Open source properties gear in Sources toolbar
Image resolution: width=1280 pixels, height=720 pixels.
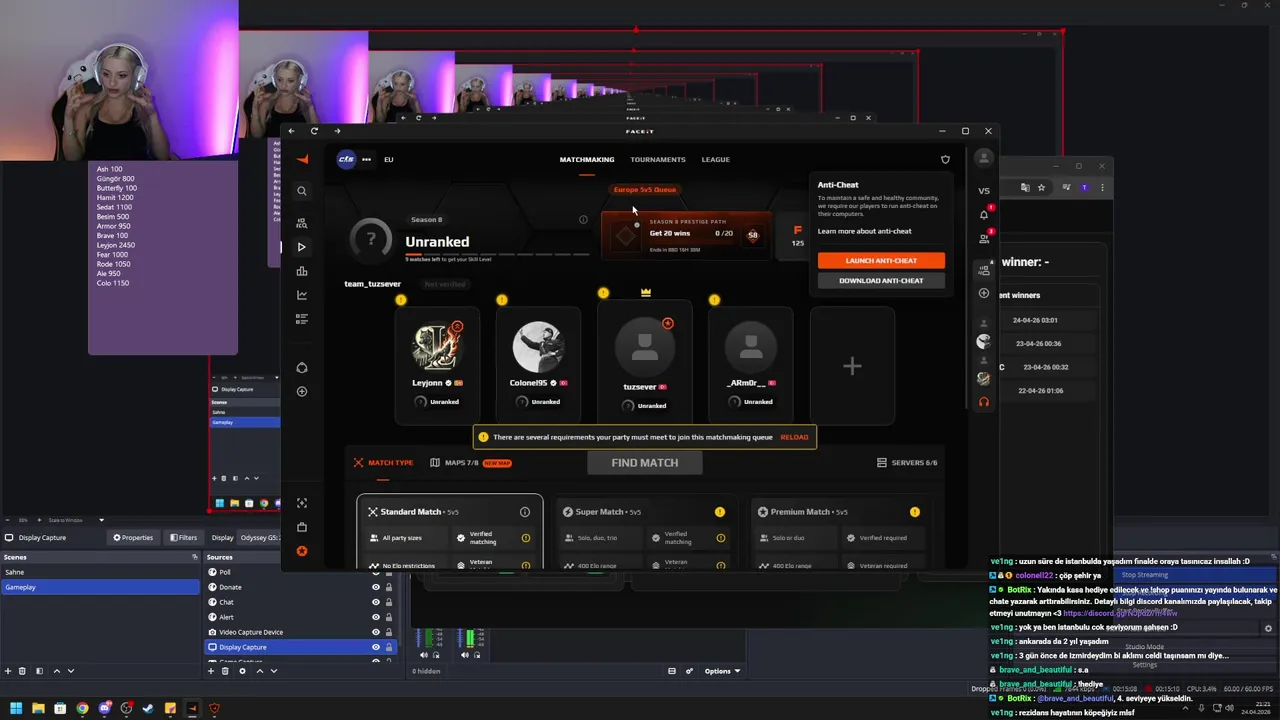pyautogui.click(x=242, y=671)
